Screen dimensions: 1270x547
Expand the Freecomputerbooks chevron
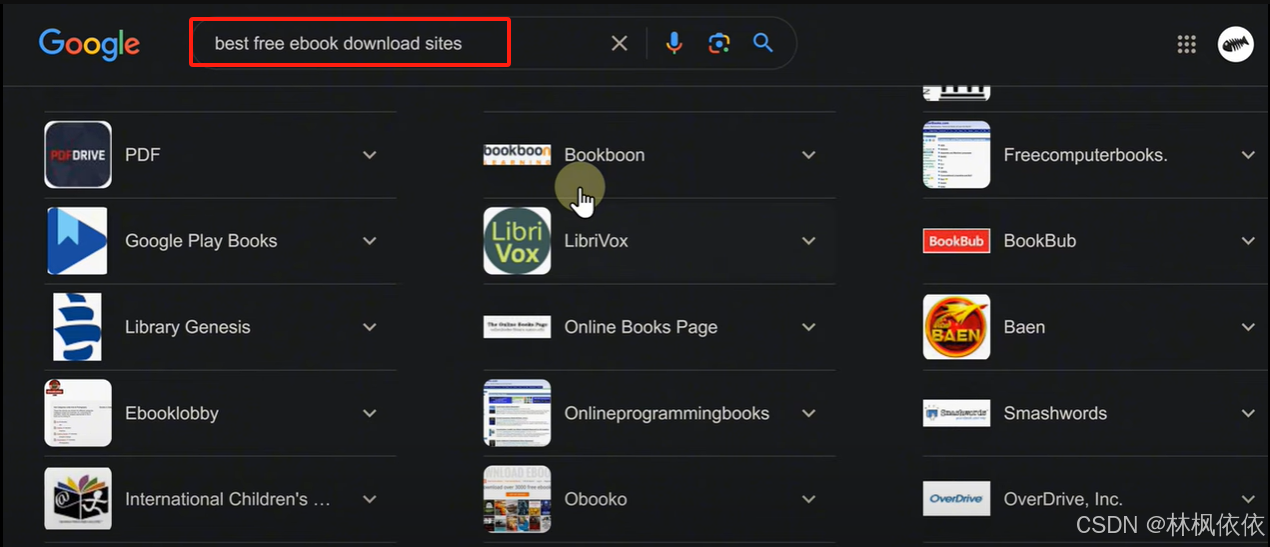click(1248, 155)
